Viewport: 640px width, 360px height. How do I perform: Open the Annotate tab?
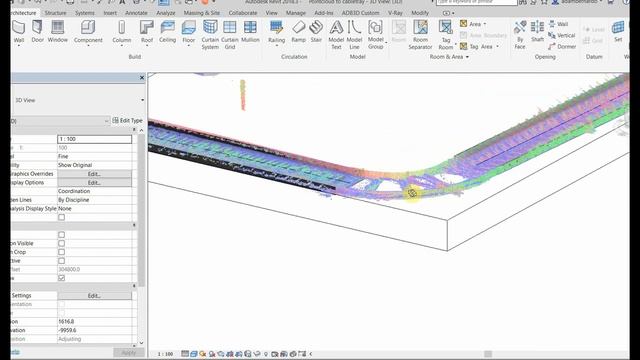pos(136,13)
